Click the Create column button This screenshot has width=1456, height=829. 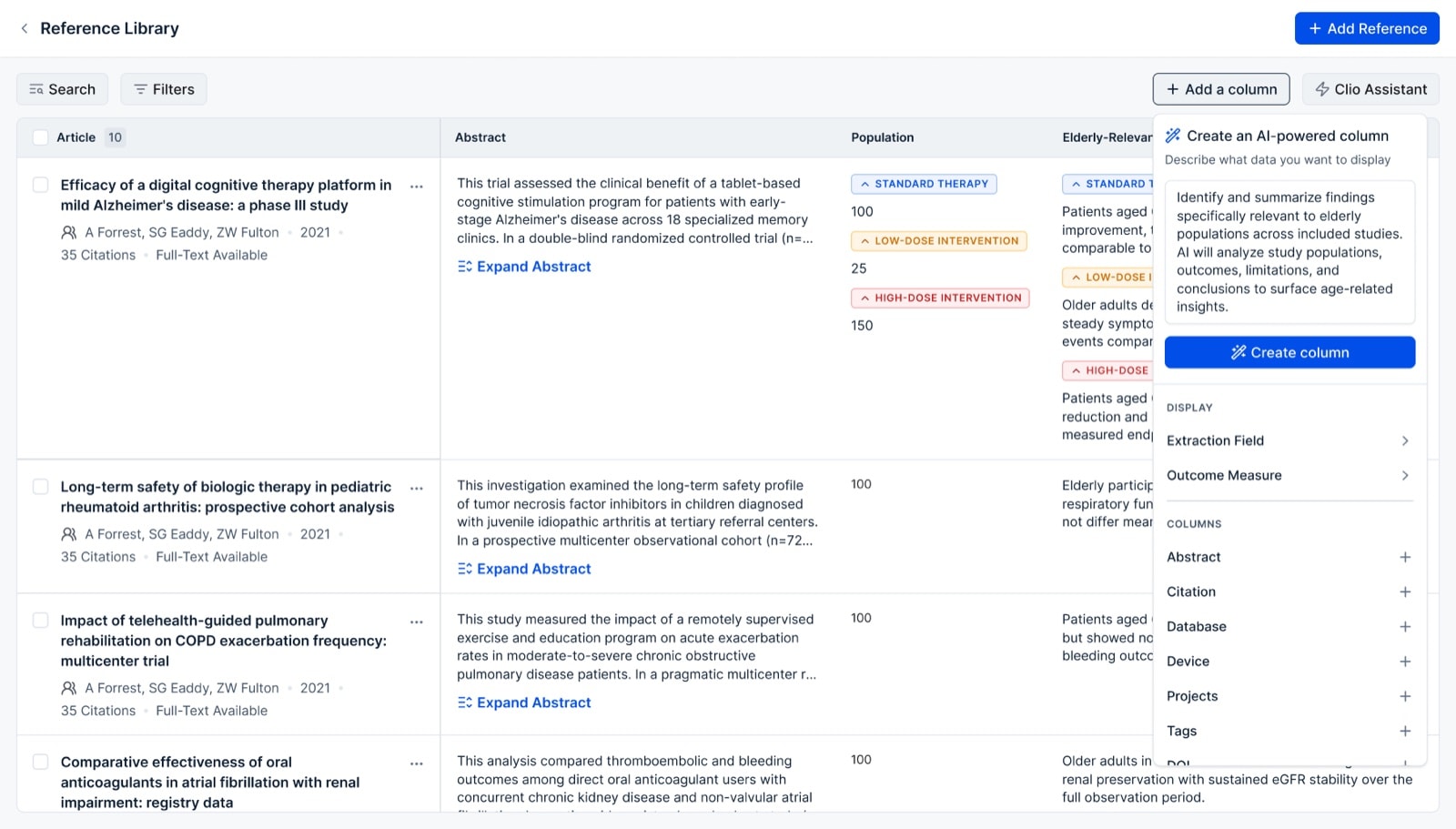1289,352
